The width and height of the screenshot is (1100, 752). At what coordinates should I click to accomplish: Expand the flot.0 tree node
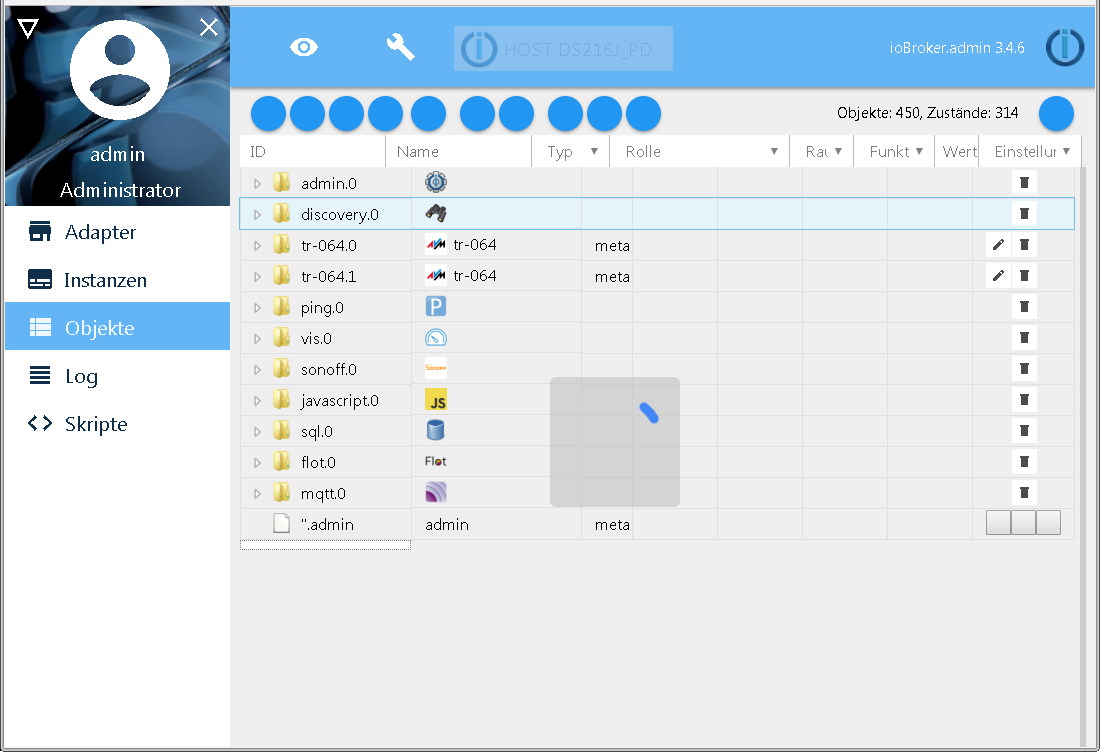point(257,462)
